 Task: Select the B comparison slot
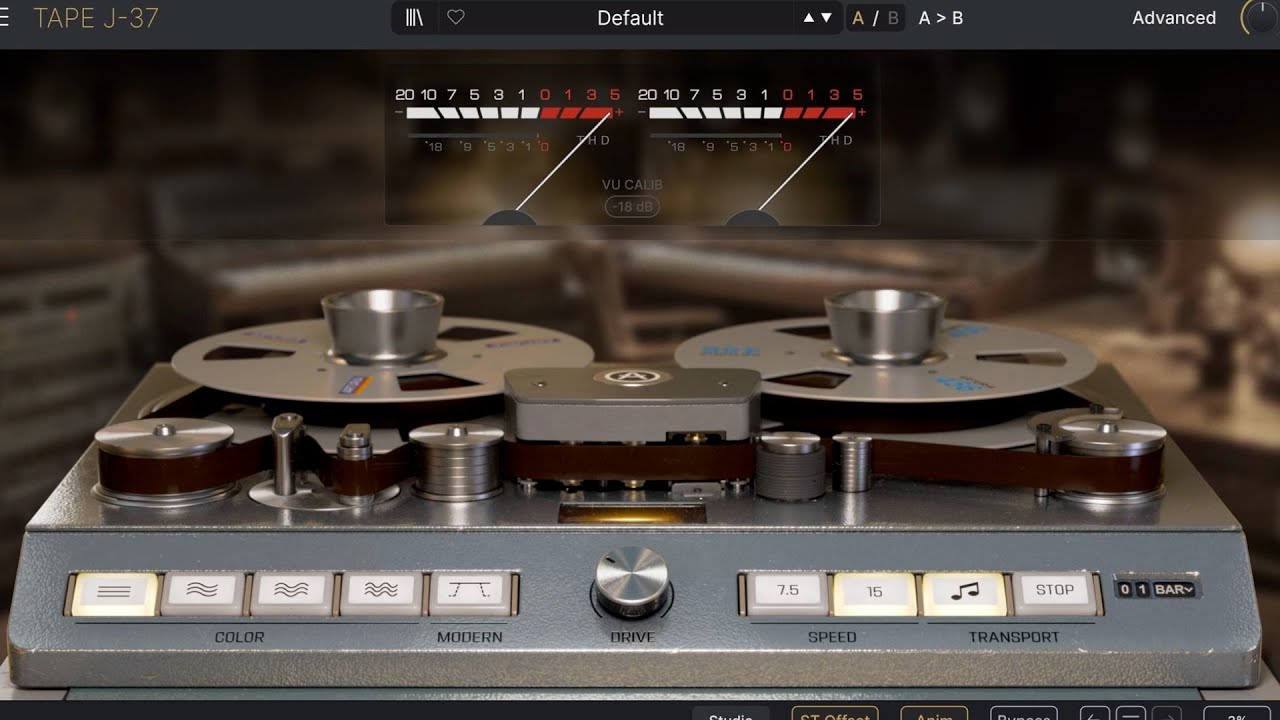[x=893, y=17]
